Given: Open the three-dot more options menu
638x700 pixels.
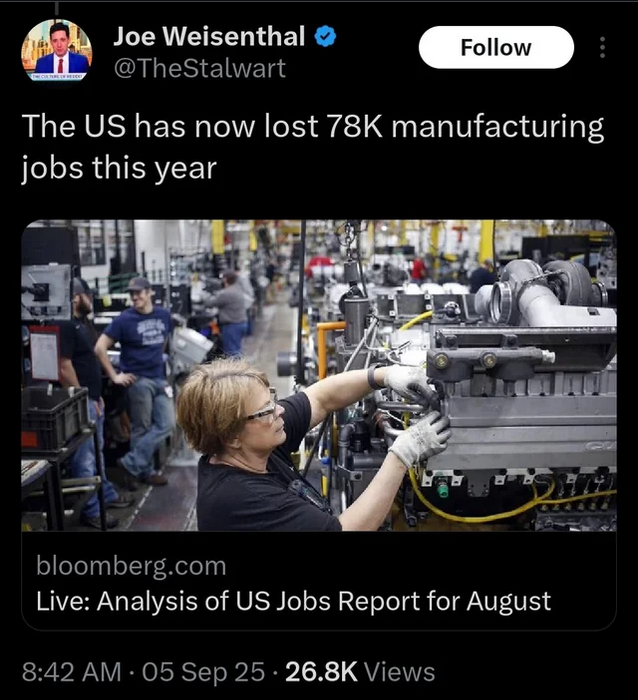Looking at the screenshot, I should coord(602,47).
